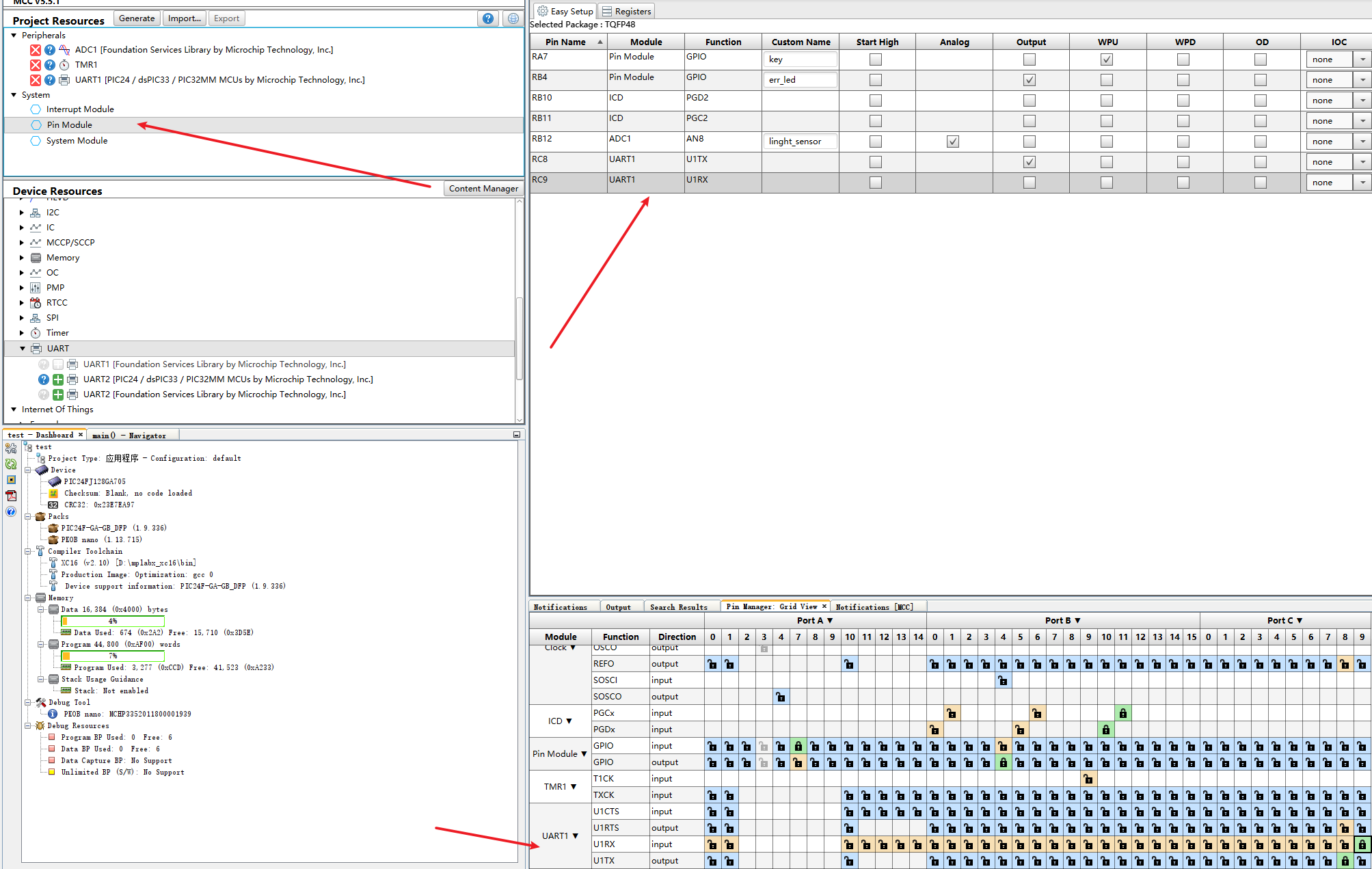Open the Notifications [MCC] tab
The image size is (1372, 869).
(x=874, y=607)
